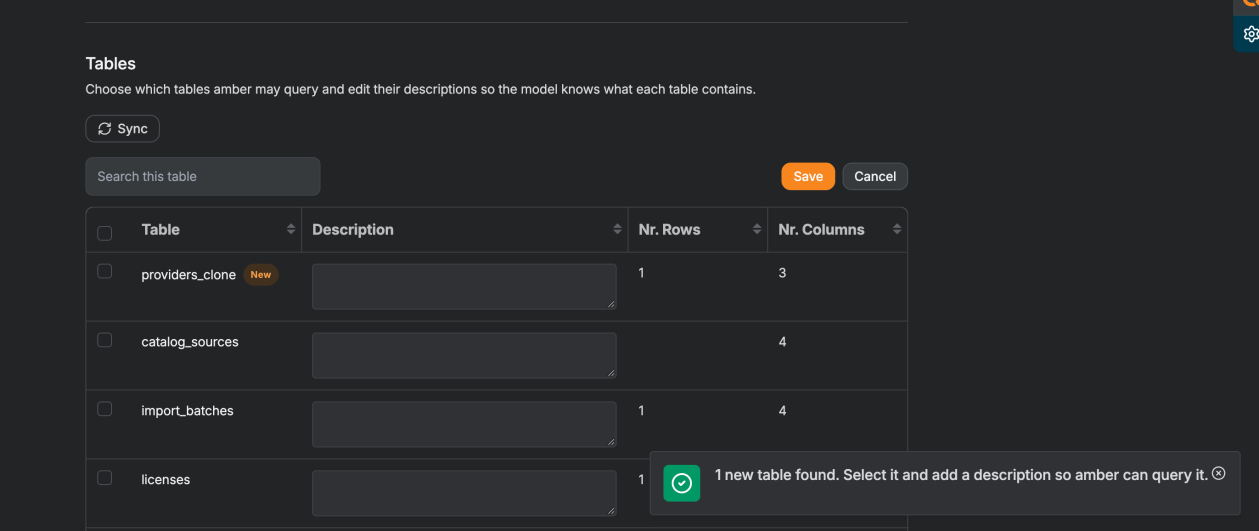Edit description for providers_clone
The width and height of the screenshot is (1259, 531).
[464, 287]
